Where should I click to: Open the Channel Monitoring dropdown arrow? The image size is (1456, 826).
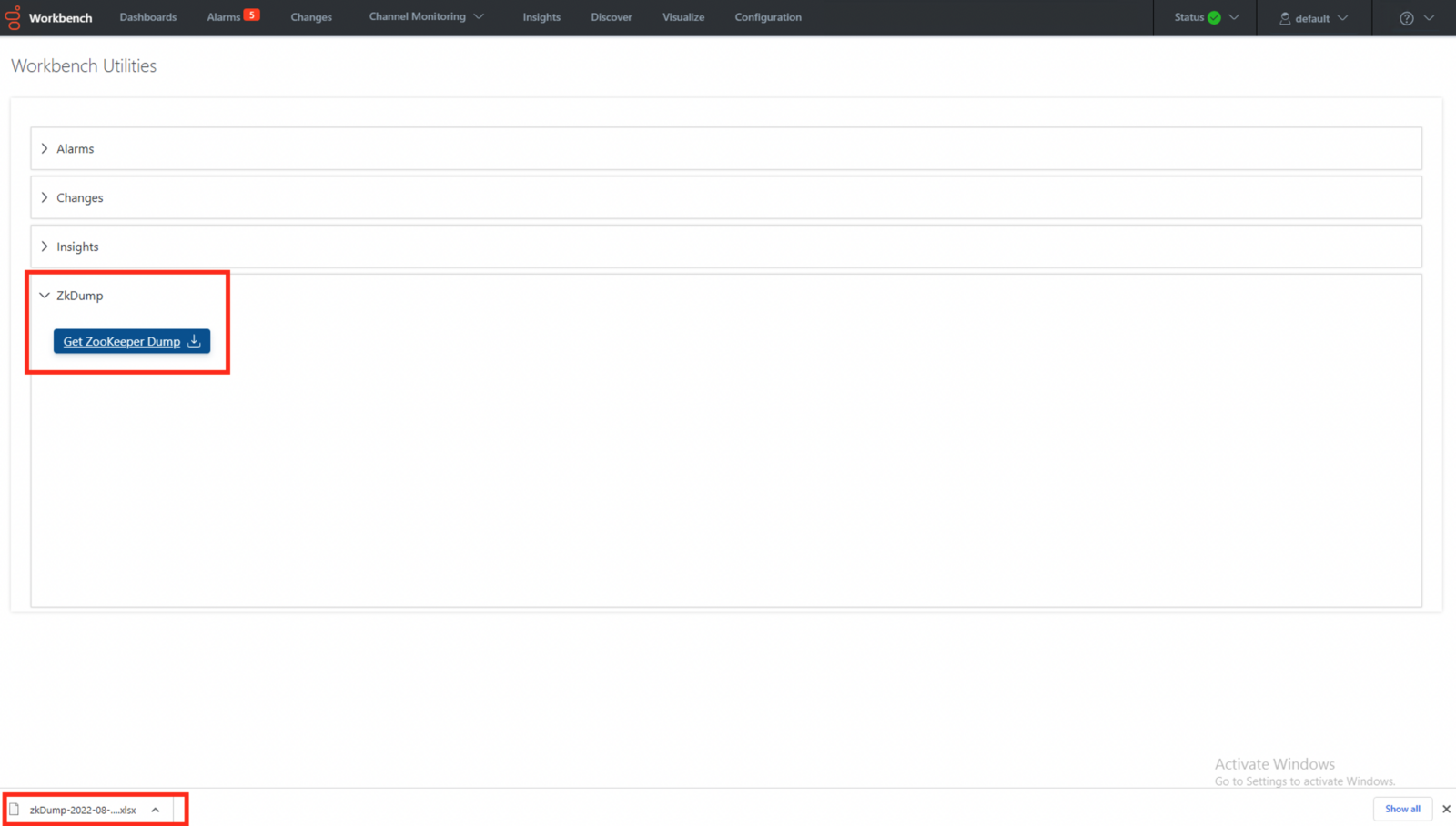[479, 17]
